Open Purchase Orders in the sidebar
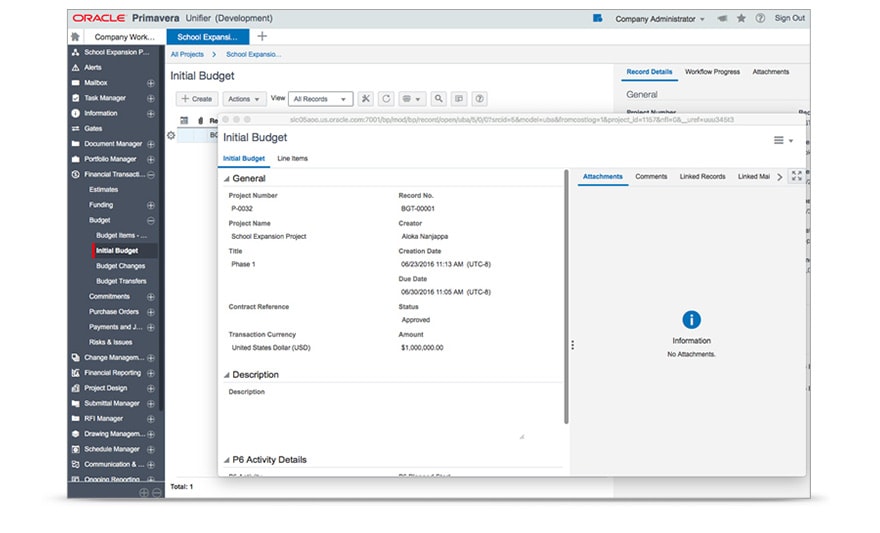 pyautogui.click(x=113, y=312)
